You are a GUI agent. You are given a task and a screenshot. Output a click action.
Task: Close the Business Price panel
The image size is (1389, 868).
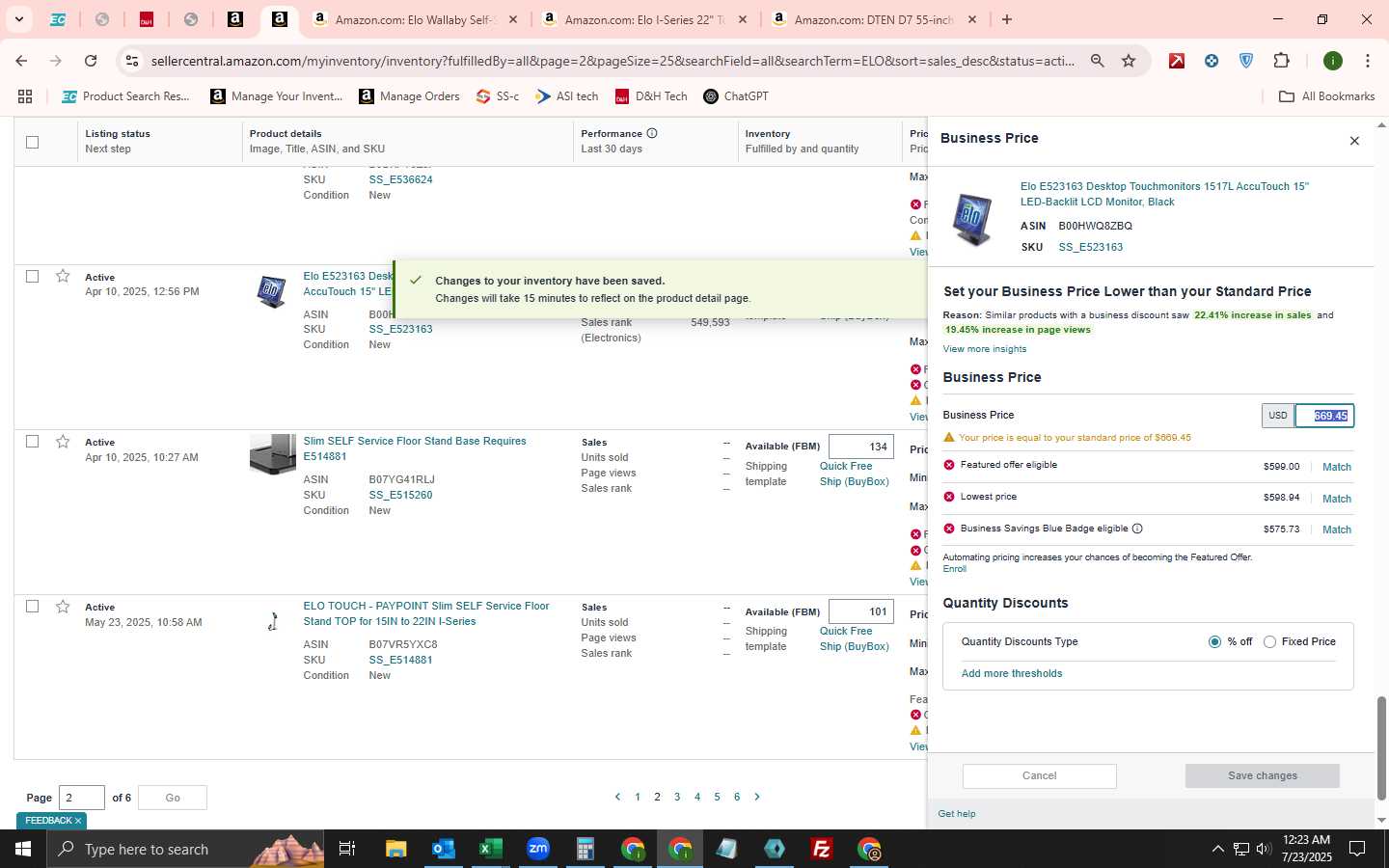[x=1354, y=141]
